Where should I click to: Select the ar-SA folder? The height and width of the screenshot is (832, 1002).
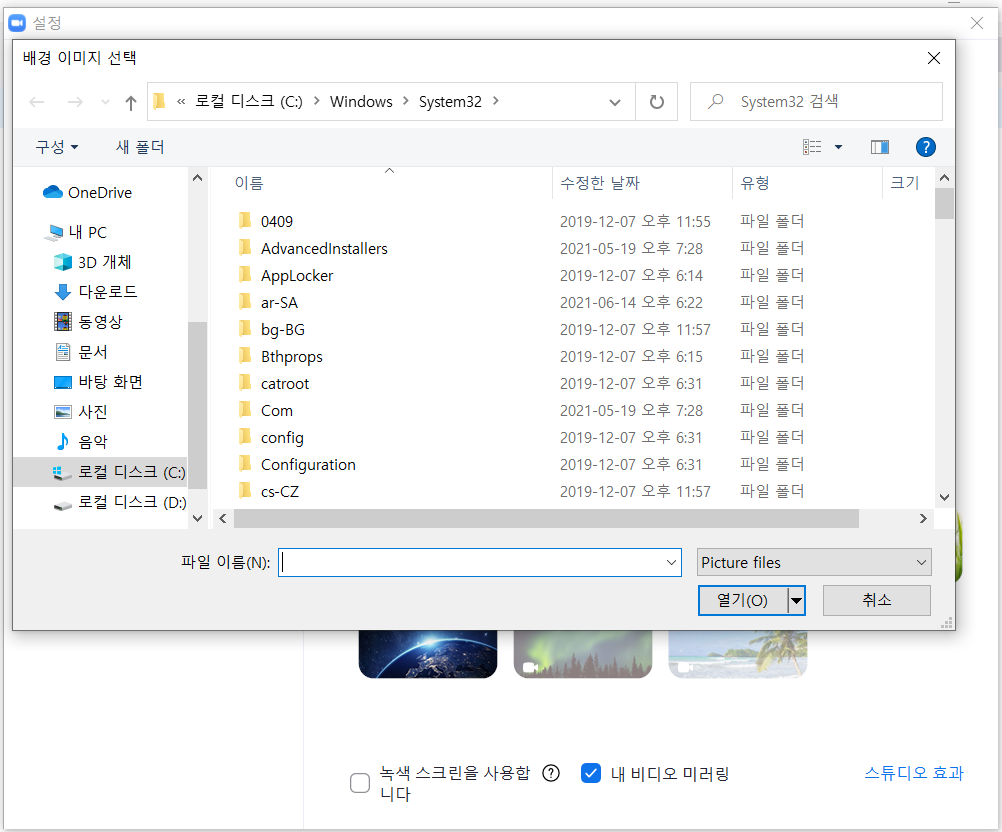click(279, 302)
